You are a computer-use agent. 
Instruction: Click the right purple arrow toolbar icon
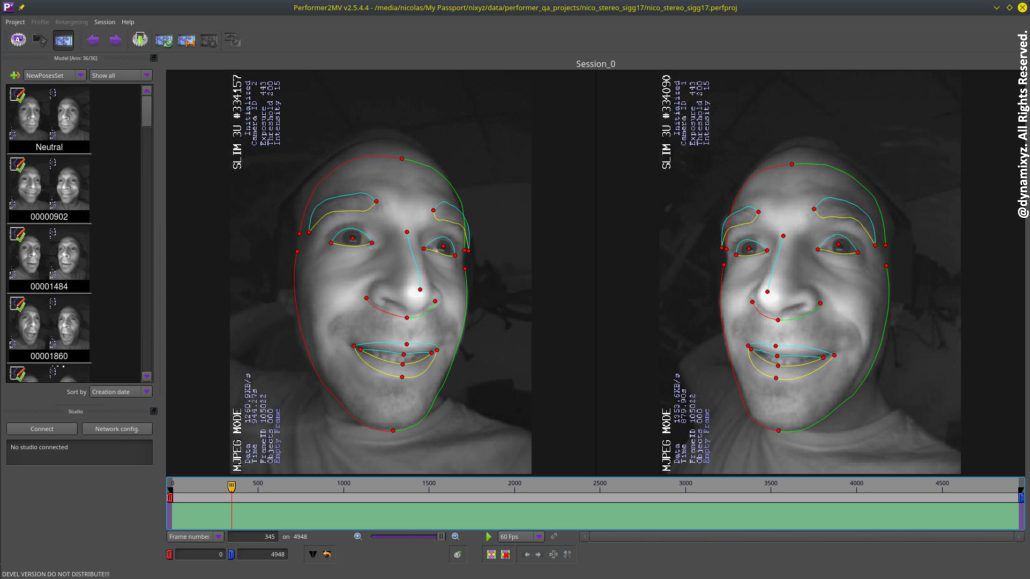pyautogui.click(x=115, y=40)
